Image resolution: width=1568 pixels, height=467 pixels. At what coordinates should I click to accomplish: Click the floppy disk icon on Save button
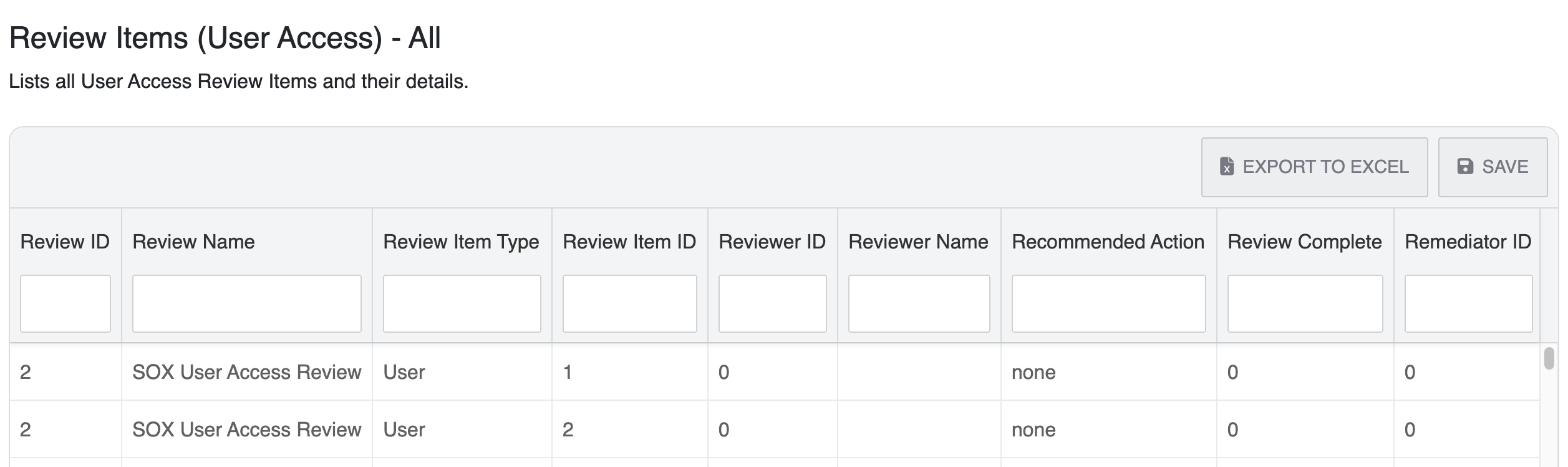(x=1464, y=167)
